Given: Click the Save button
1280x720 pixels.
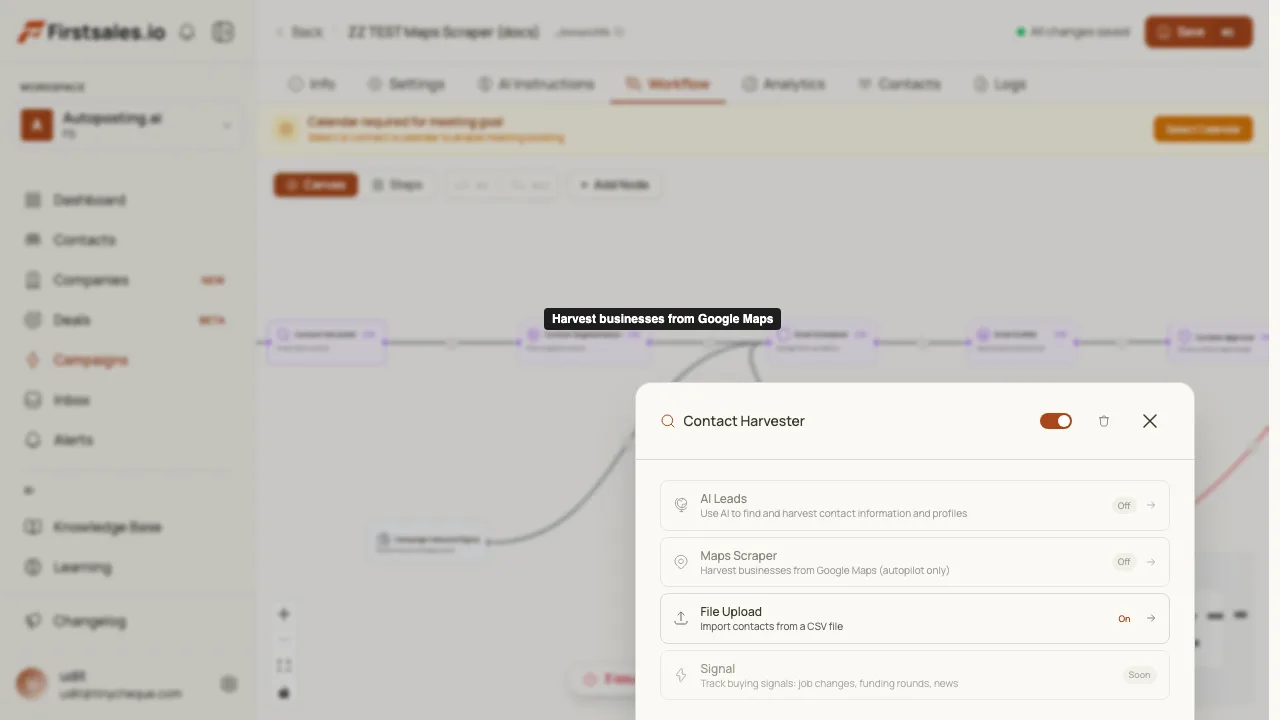Looking at the screenshot, I should point(1198,32).
